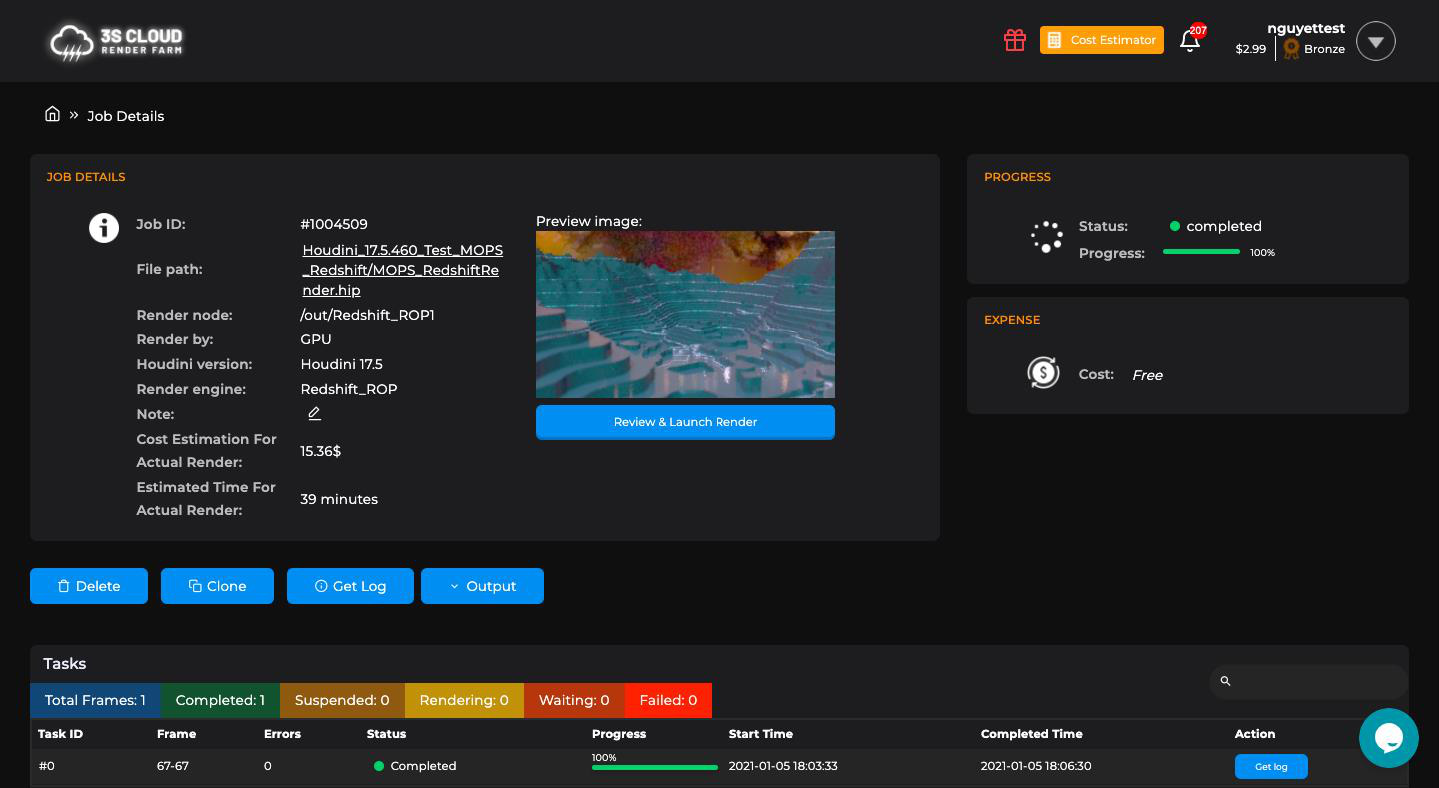Open the user account dropdown arrow
The height and width of the screenshot is (788, 1439).
click(1376, 41)
